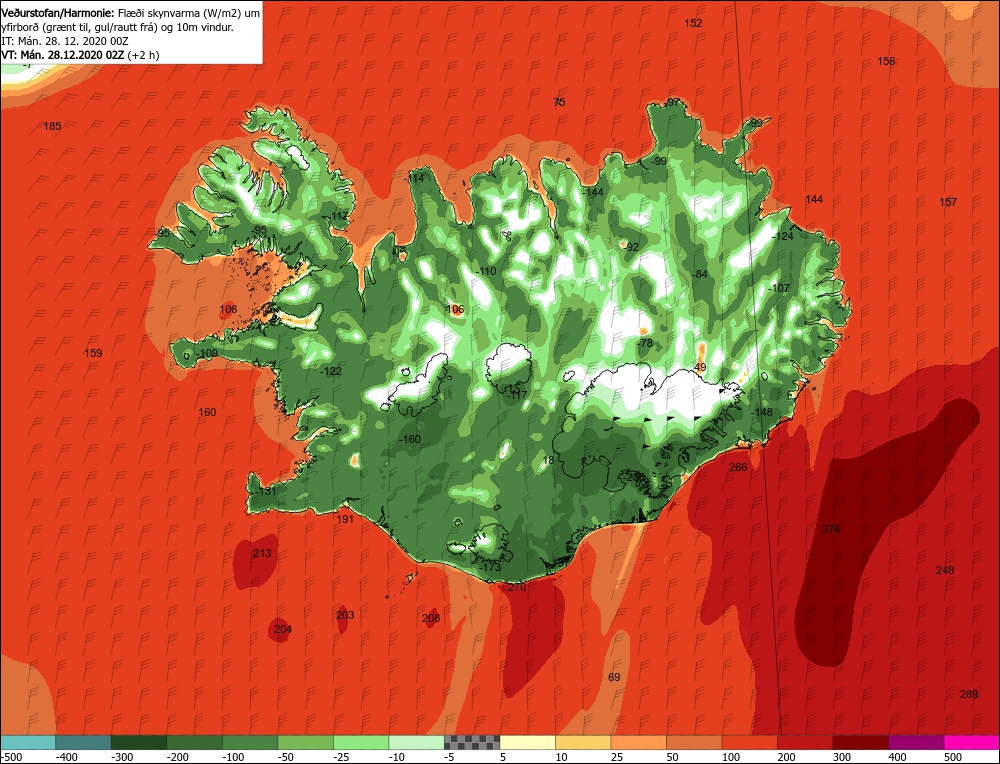Click the -78 value north of the glacier
Image resolution: width=1000 pixels, height=764 pixels.
click(x=645, y=343)
